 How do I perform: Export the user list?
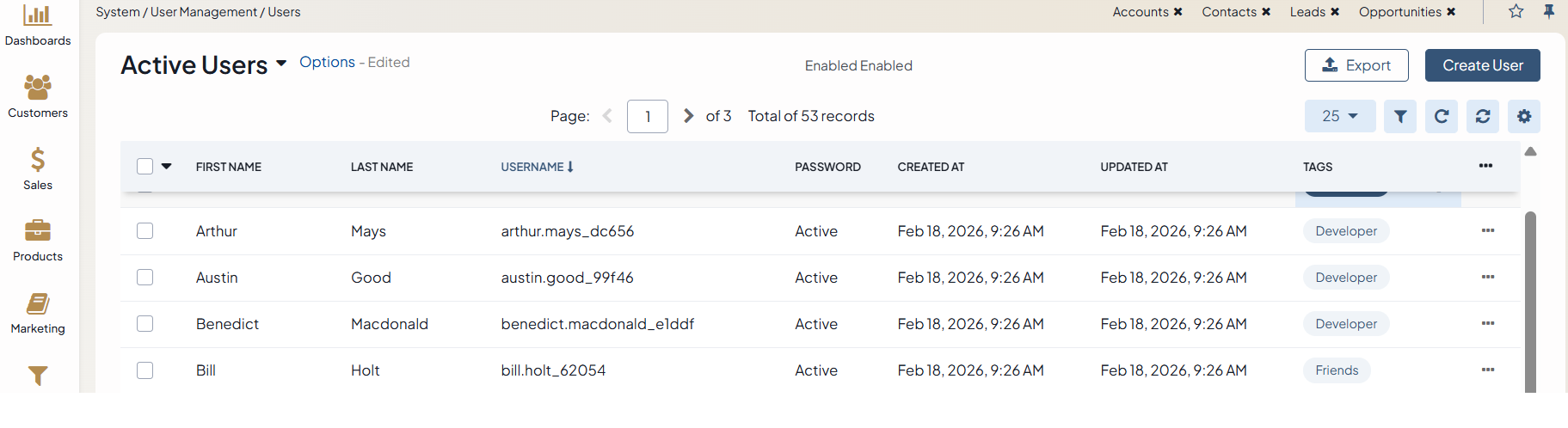coord(1356,65)
